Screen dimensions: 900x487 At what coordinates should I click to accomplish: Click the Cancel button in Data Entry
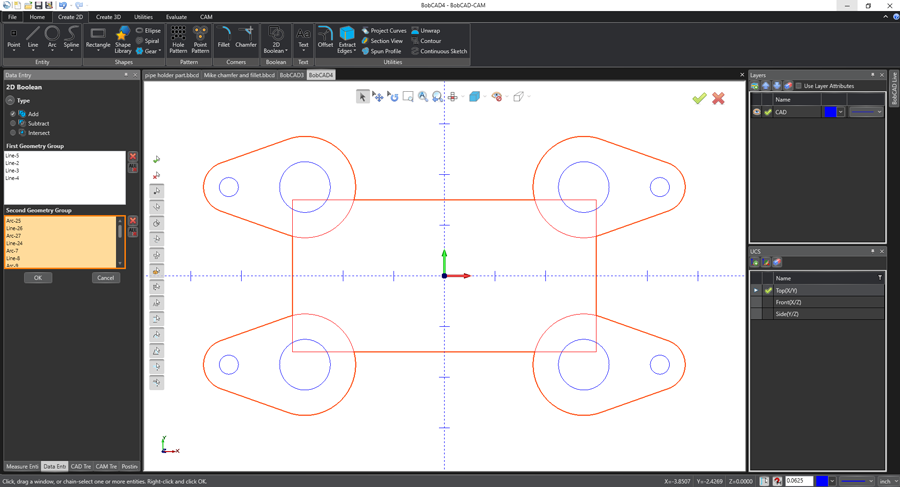point(106,278)
